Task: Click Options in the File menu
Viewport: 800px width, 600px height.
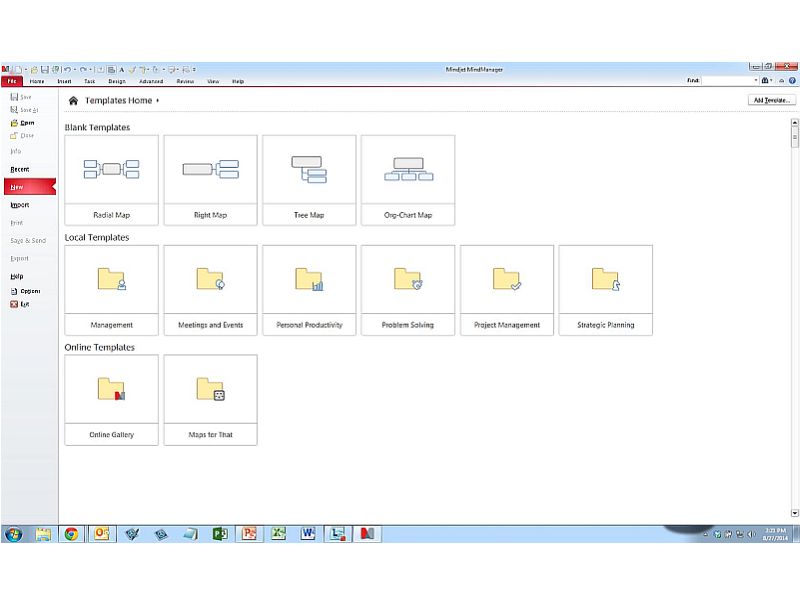Action: [x=26, y=291]
